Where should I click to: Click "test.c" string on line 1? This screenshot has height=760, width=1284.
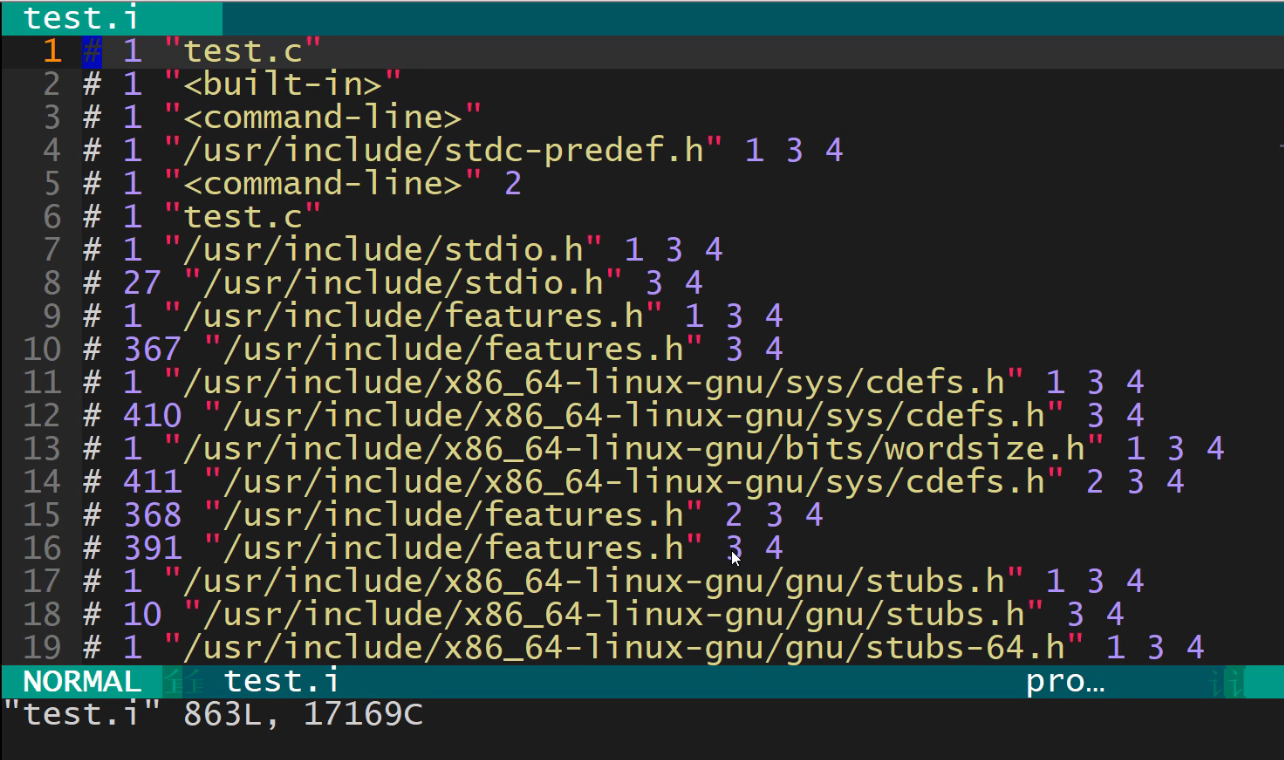coord(242,51)
